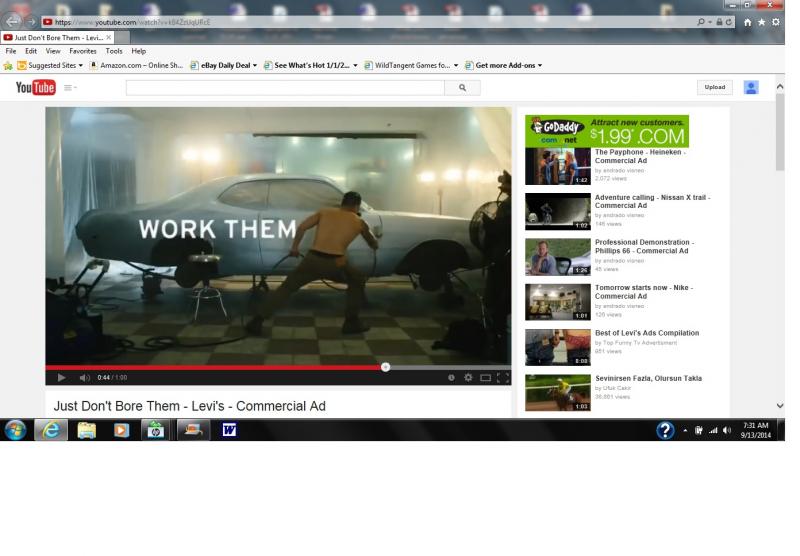Enter full screen video mode
The width and height of the screenshot is (800, 556).
[503, 377]
